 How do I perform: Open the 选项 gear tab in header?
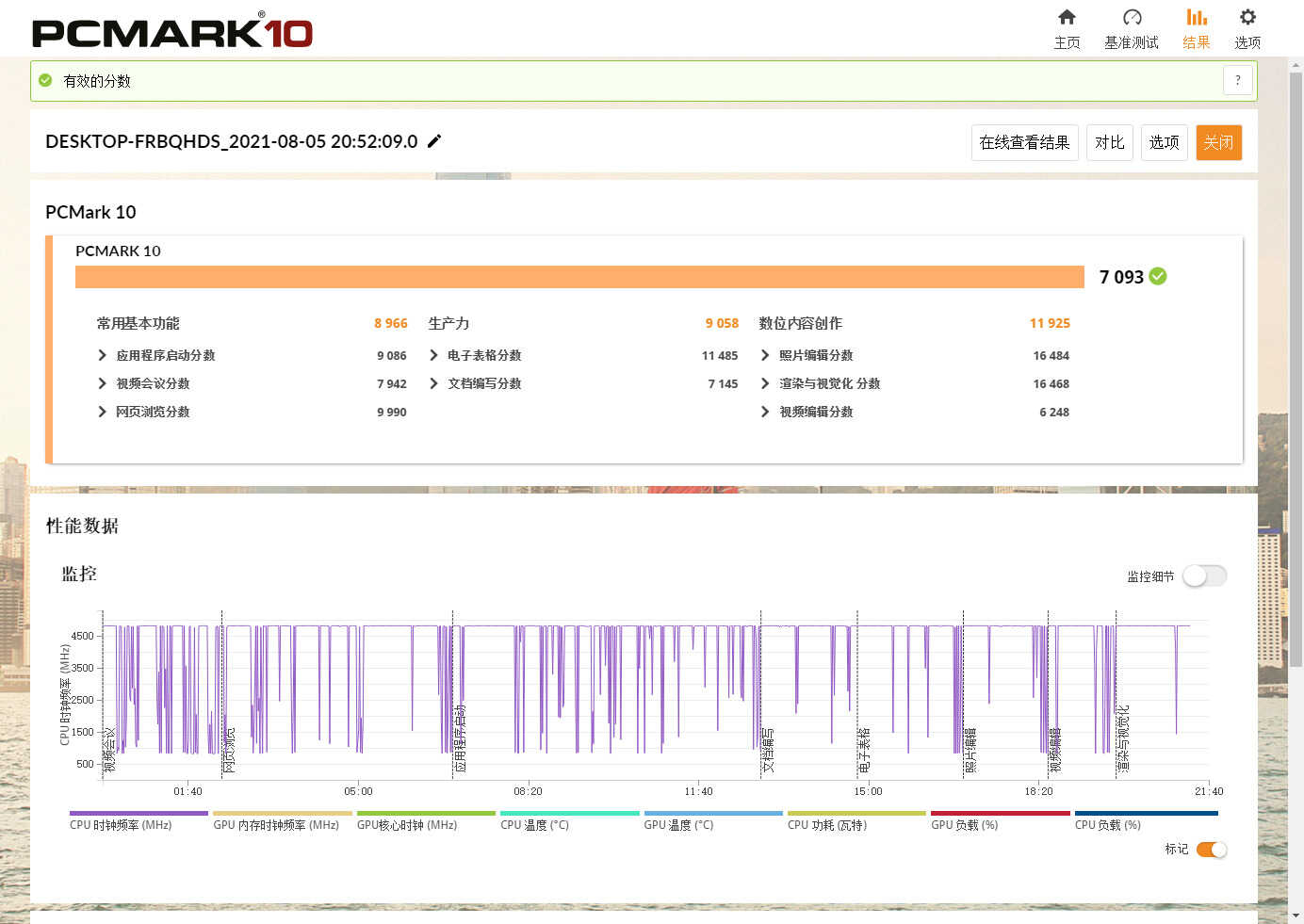1247,29
